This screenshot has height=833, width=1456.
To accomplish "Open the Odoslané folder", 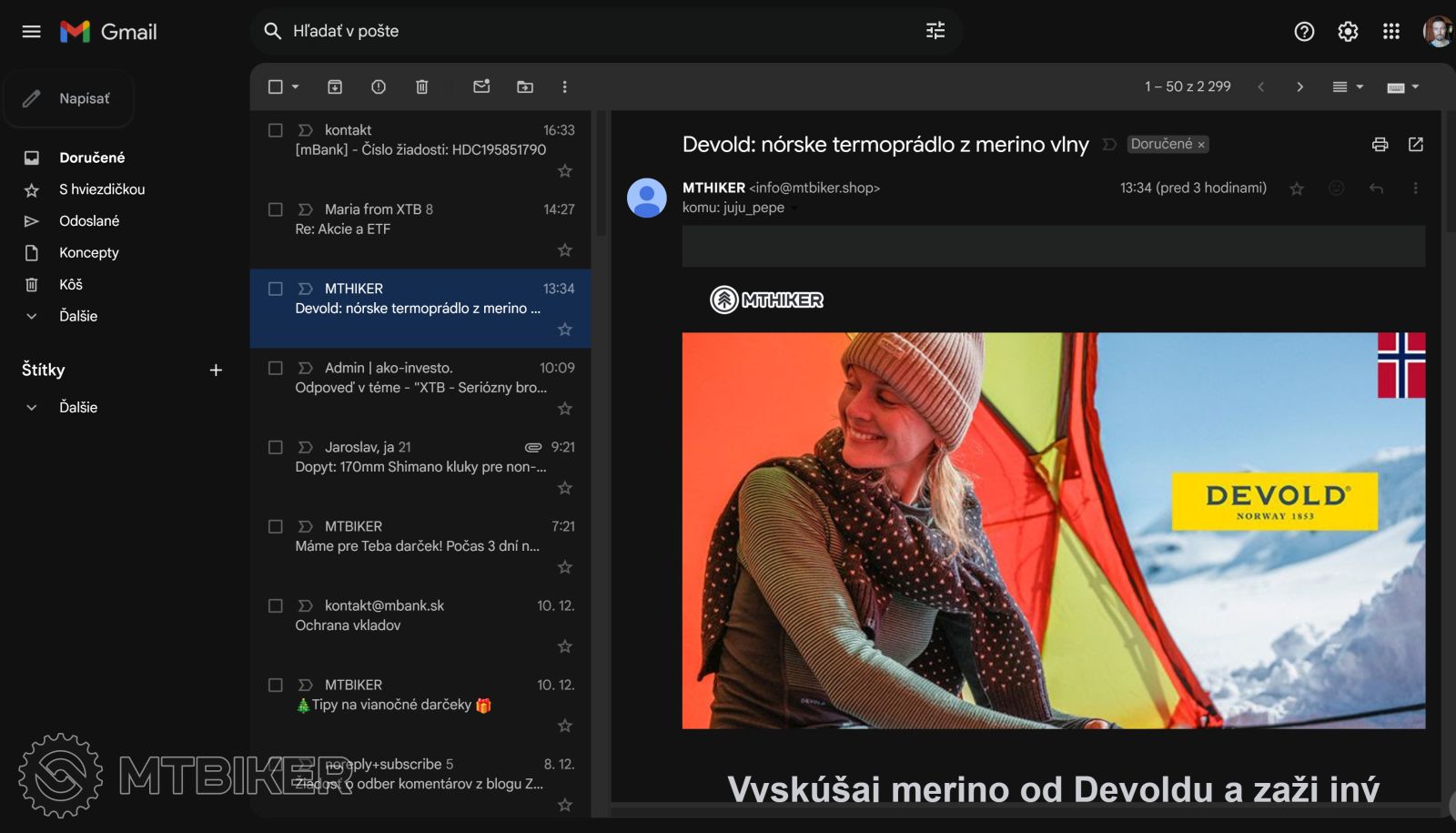I will [89, 221].
